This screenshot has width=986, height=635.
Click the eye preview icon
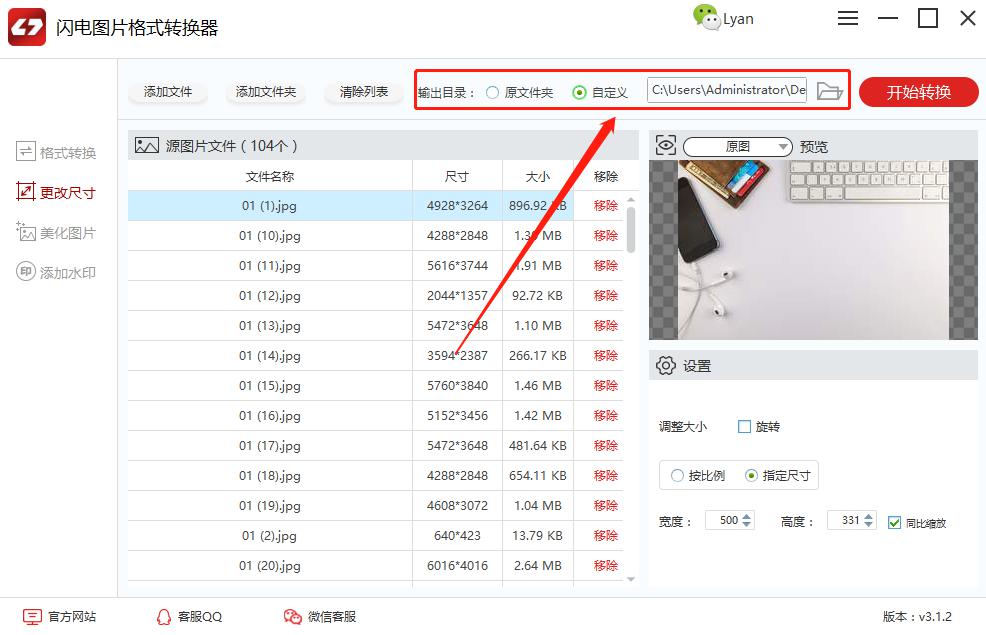click(665, 146)
